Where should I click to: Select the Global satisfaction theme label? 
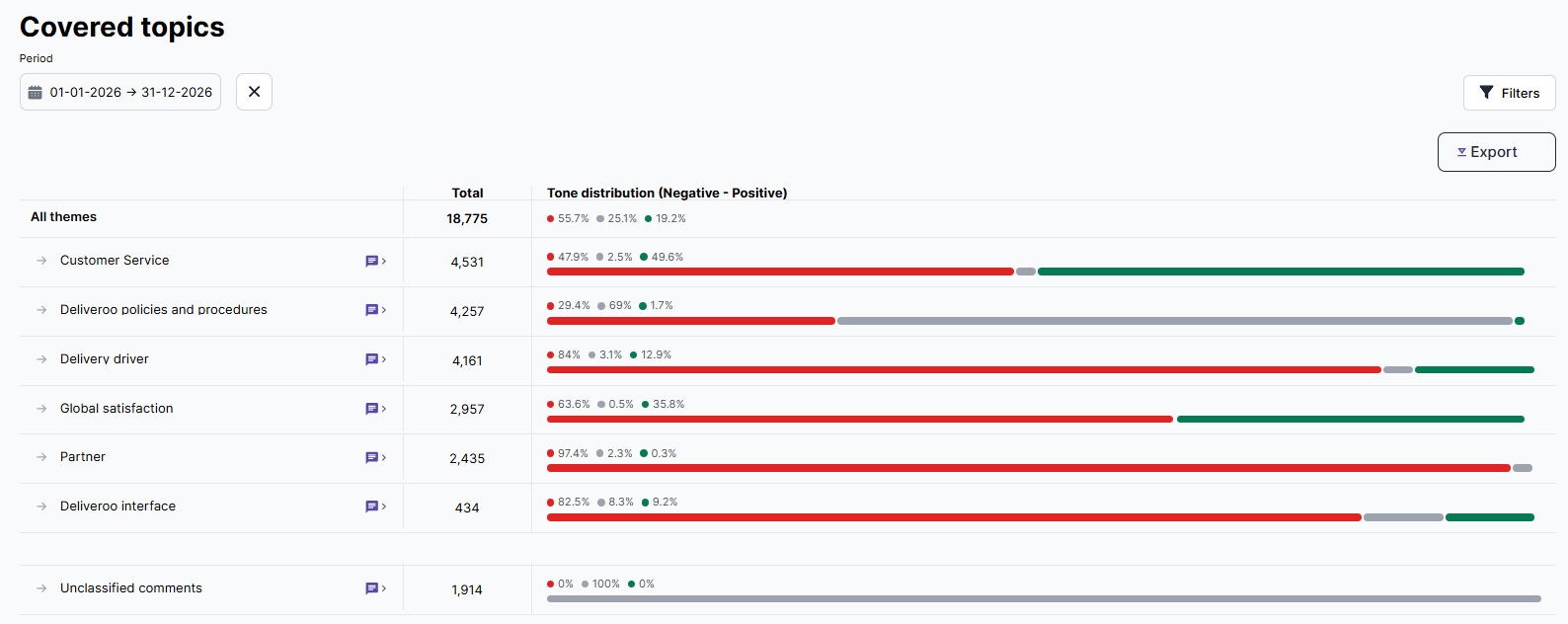tap(117, 409)
